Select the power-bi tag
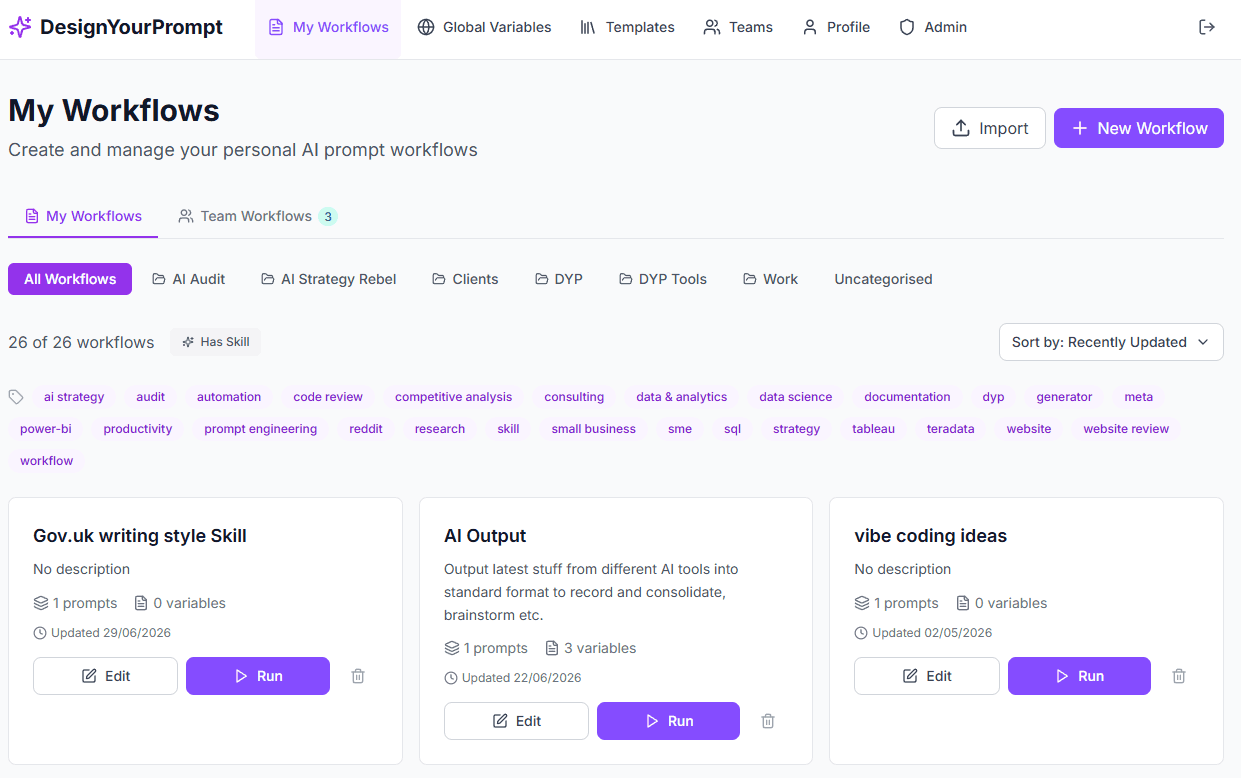Screen dimensions: 1241x778 46,429
